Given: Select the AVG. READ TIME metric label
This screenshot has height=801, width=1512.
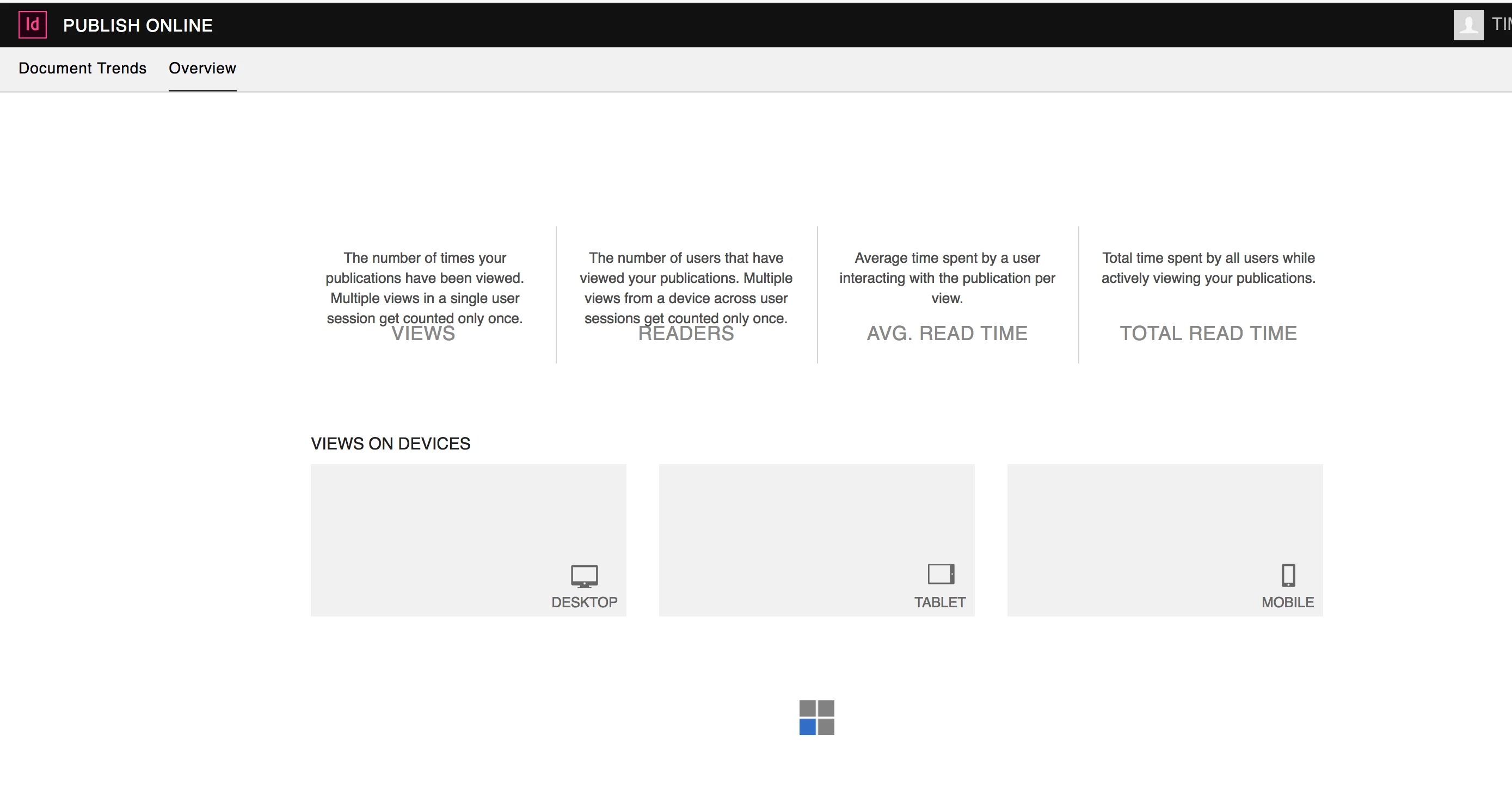Looking at the screenshot, I should pos(946,334).
